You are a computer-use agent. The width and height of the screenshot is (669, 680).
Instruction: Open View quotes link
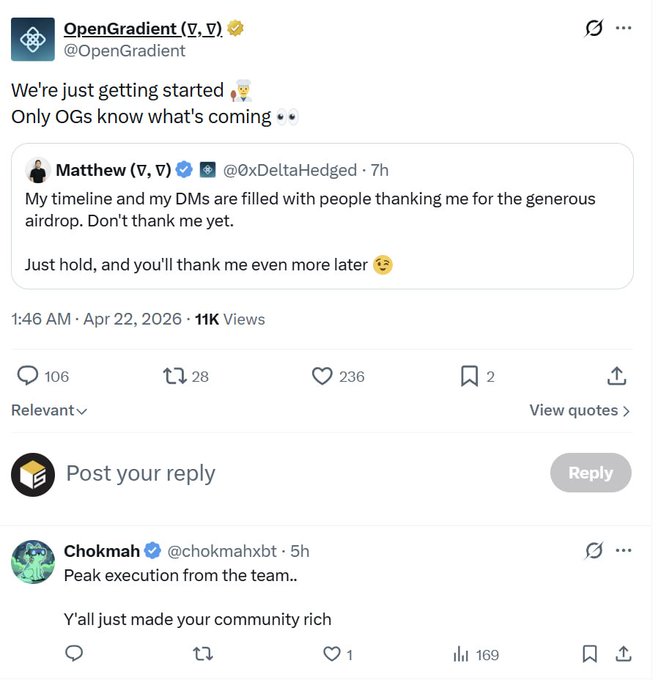[579, 410]
